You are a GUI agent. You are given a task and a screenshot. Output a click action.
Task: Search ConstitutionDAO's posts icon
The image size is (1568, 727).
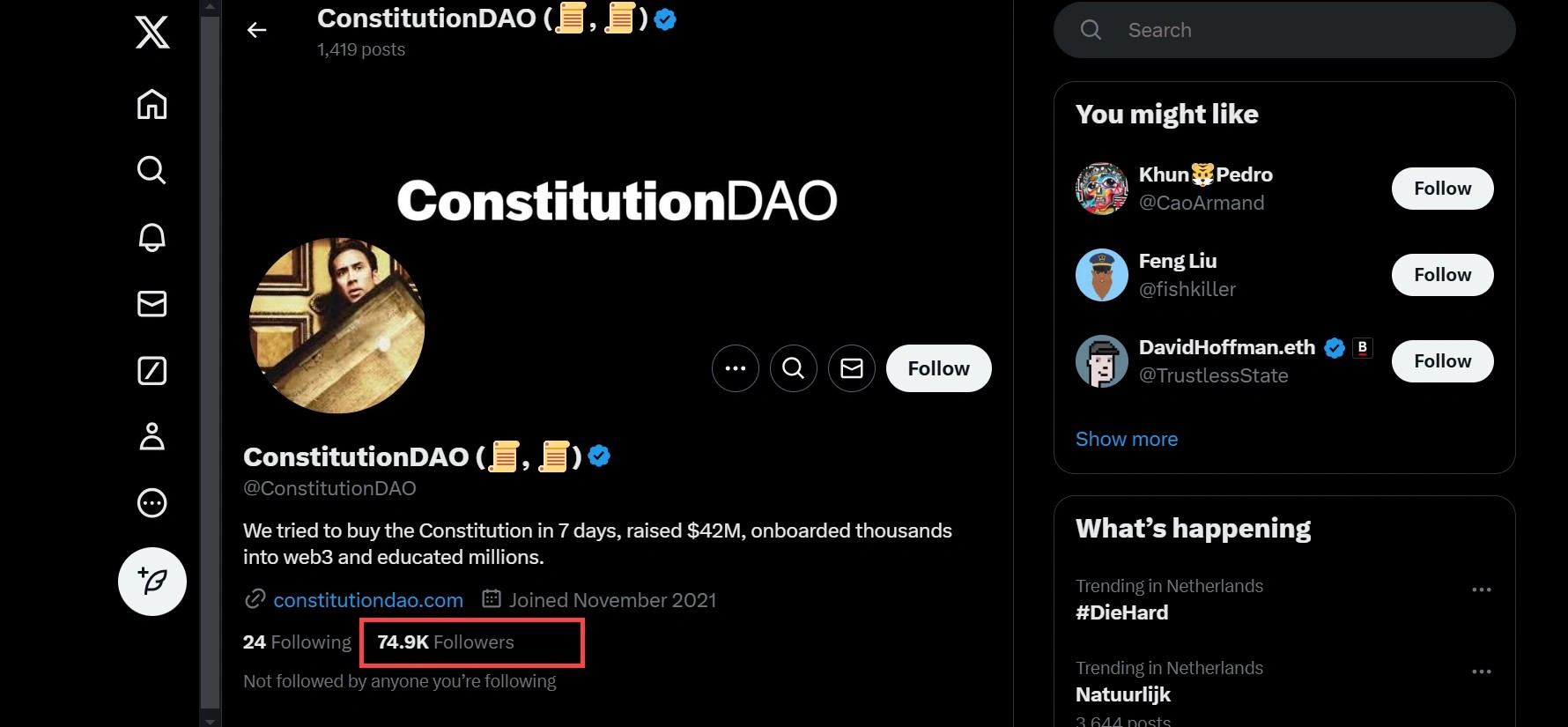[794, 368]
